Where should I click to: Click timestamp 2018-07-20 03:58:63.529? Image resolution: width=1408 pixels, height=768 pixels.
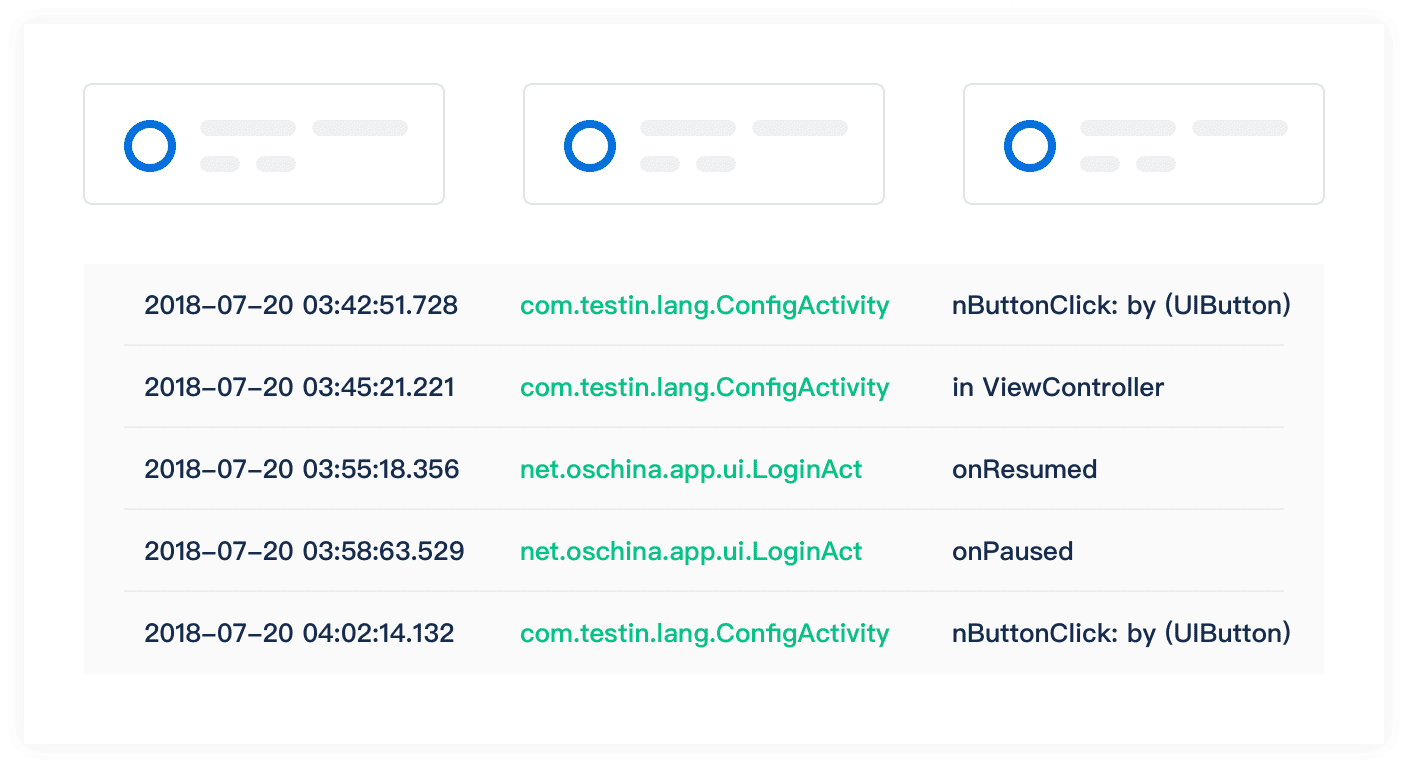[x=304, y=551]
